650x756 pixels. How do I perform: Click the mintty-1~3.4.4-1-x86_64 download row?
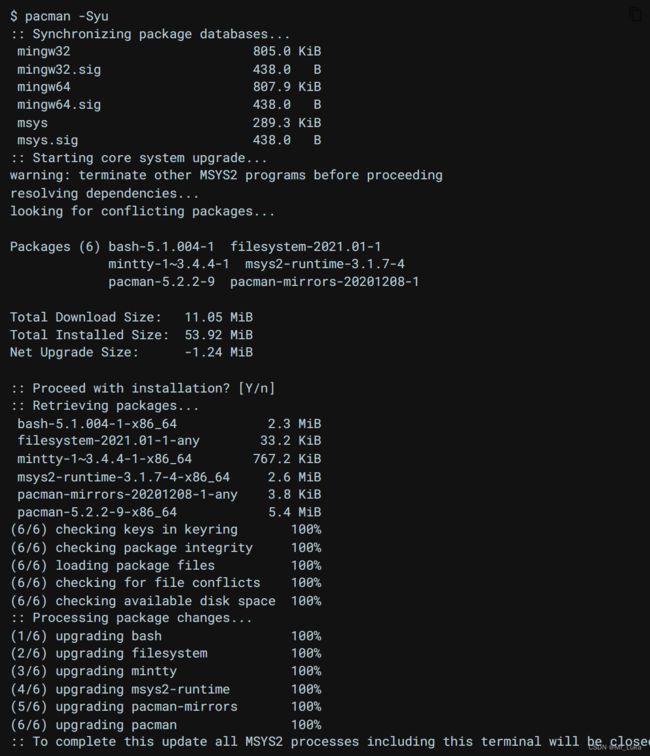click(x=169, y=459)
